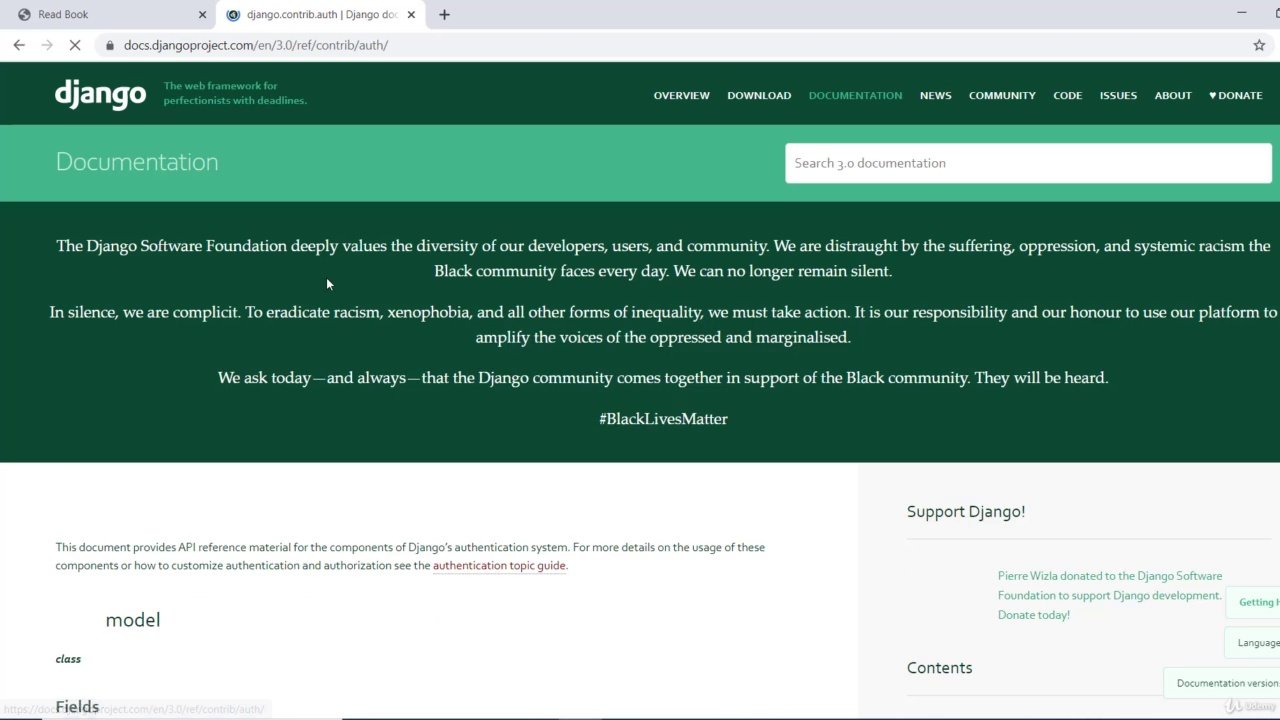The height and width of the screenshot is (720, 1280).
Task: Open the Download nav item
Action: coord(759,95)
